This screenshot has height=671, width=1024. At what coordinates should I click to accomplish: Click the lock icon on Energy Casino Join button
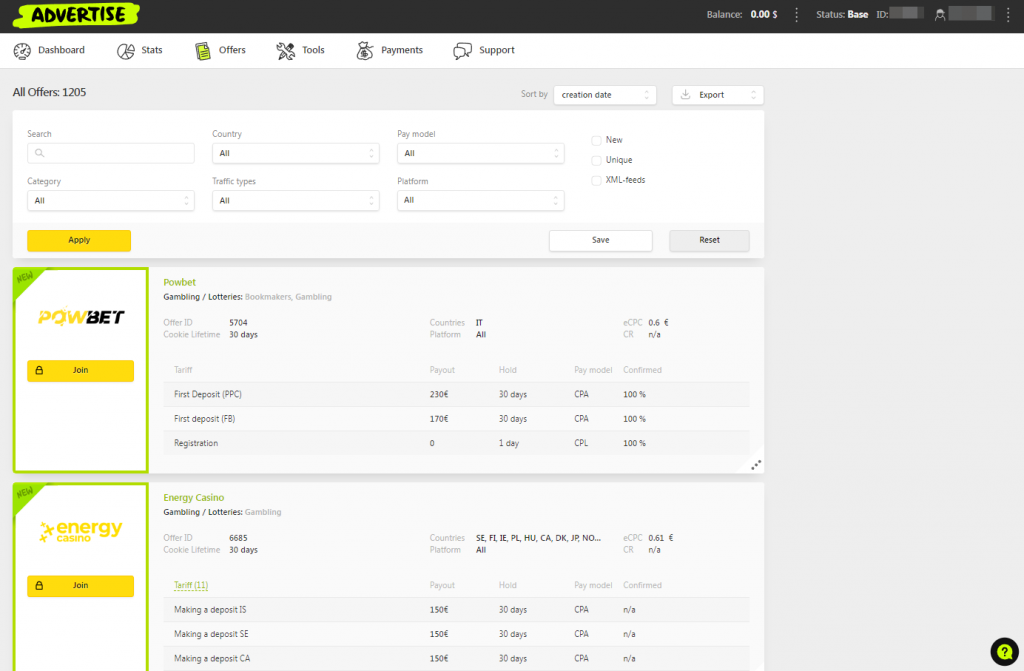click(x=39, y=586)
